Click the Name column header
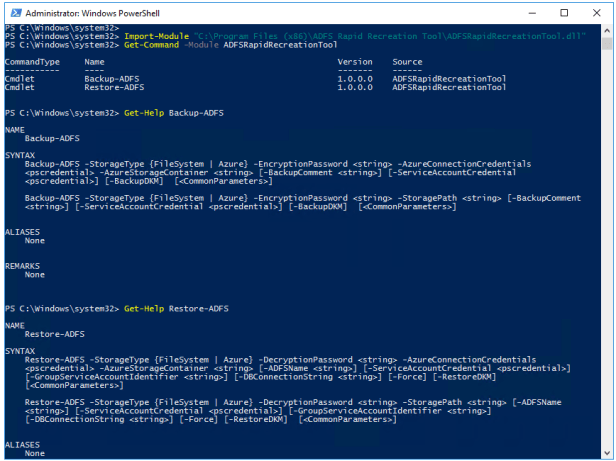616x461 pixels. pos(94,62)
